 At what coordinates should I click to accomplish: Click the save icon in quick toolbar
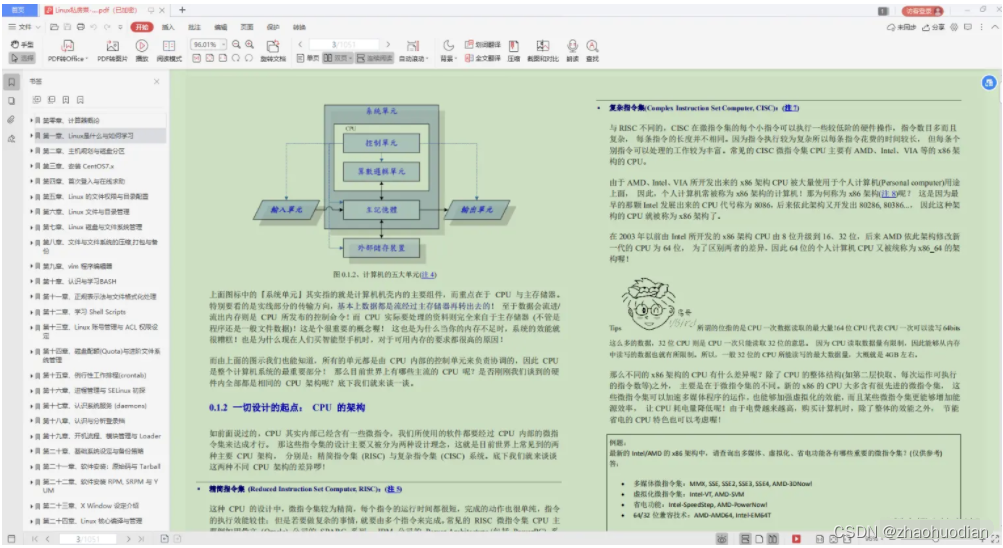pyautogui.click(x=67, y=27)
